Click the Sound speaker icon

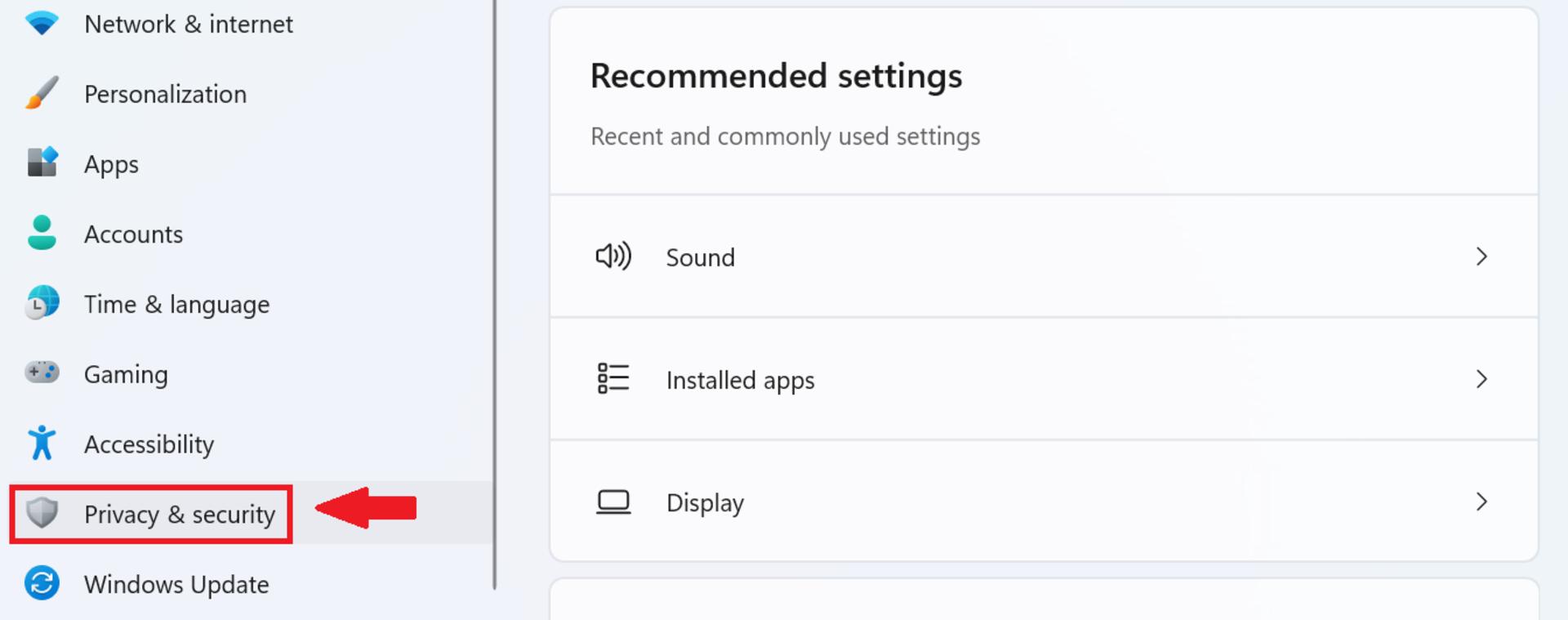(x=613, y=256)
